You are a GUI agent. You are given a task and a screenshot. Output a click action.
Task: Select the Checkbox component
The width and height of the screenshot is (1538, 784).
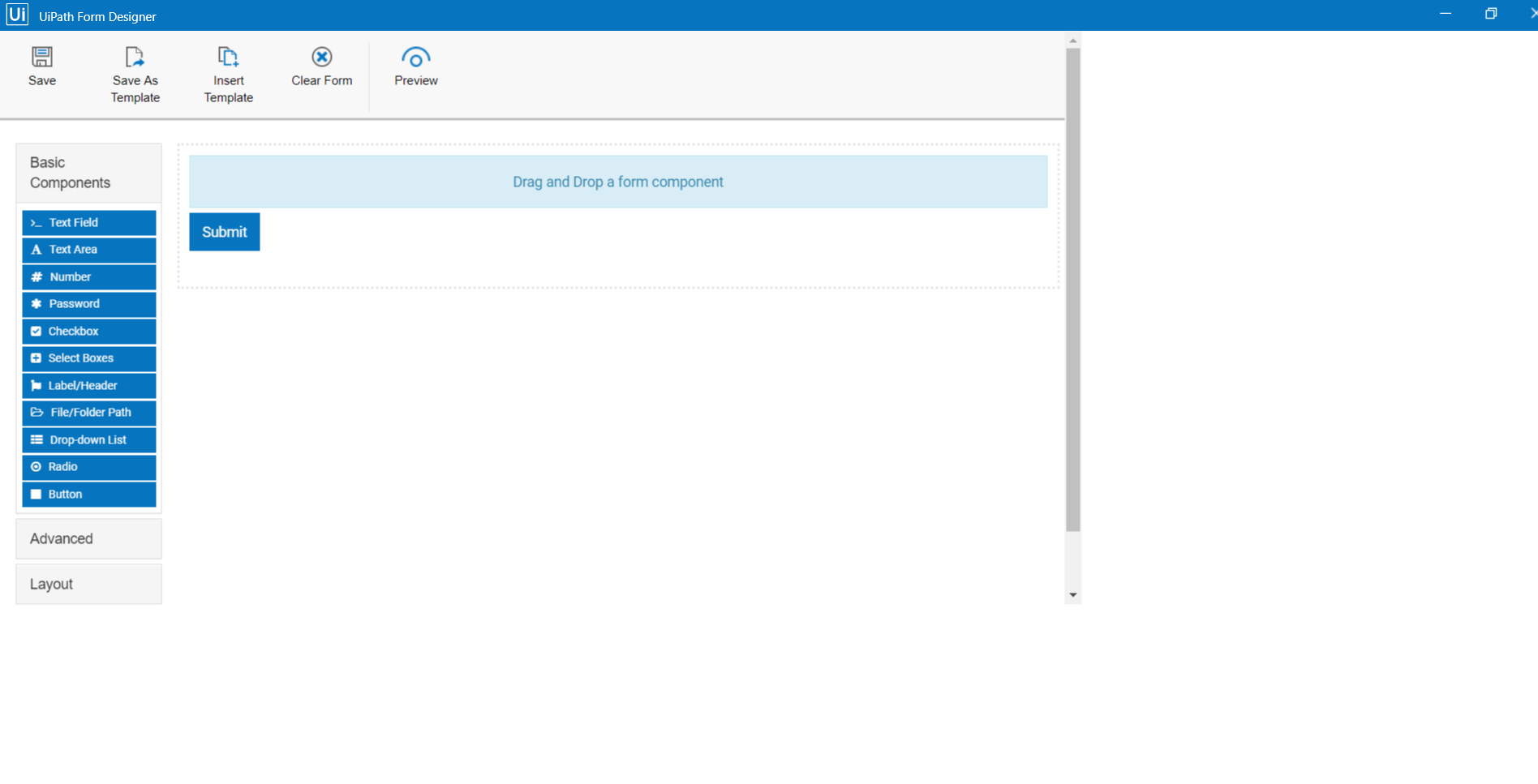[89, 332]
